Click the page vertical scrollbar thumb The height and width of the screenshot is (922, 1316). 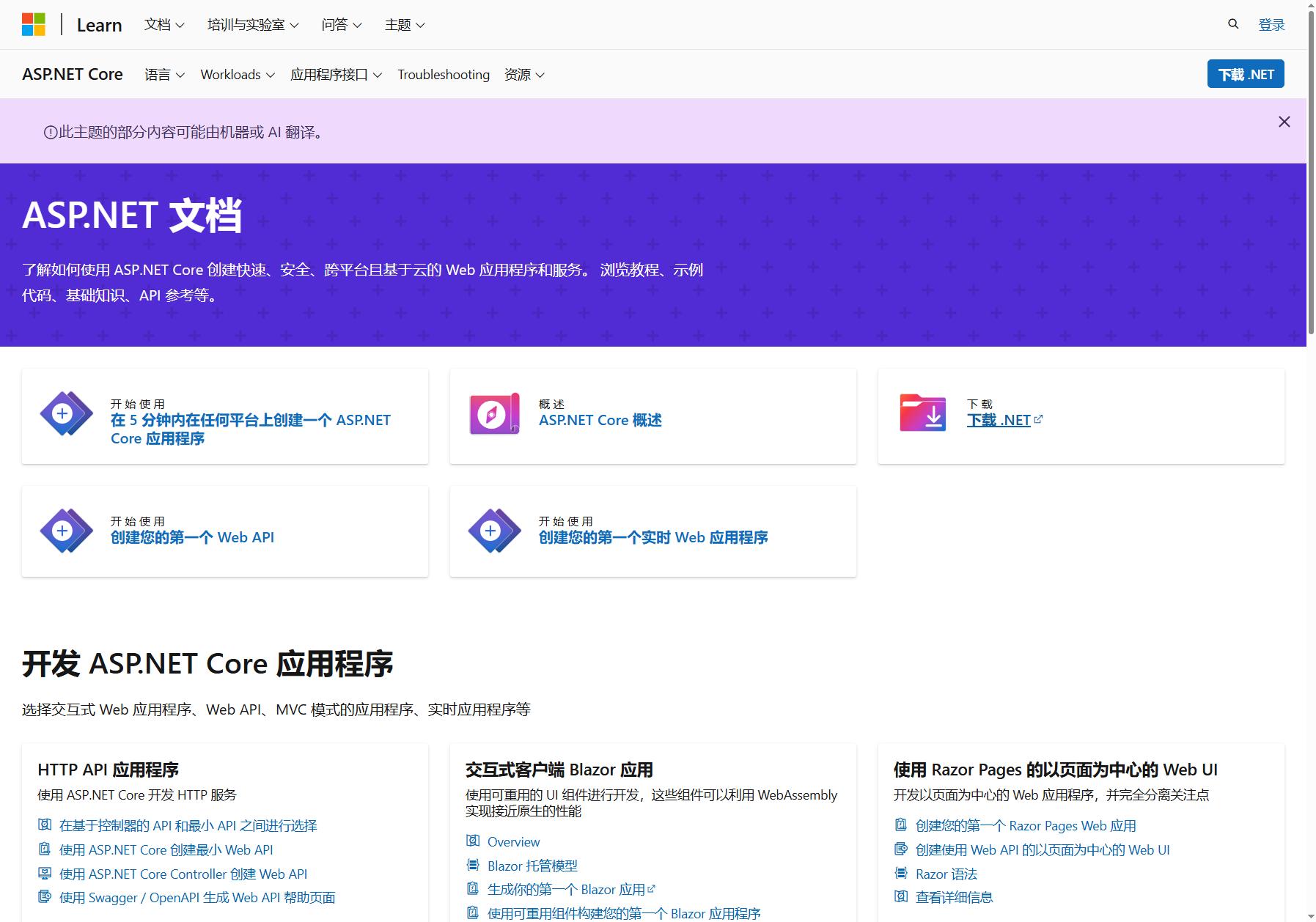1311,172
